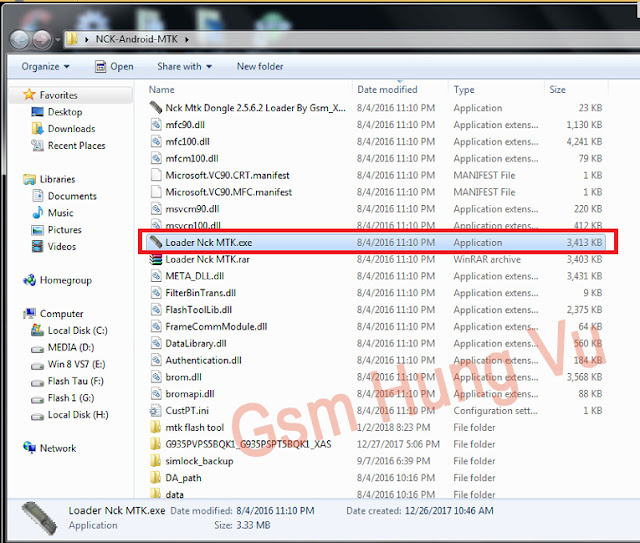Select Loader Nck MTK.exe application icon
Screen dimensions: 640x543
(156, 242)
